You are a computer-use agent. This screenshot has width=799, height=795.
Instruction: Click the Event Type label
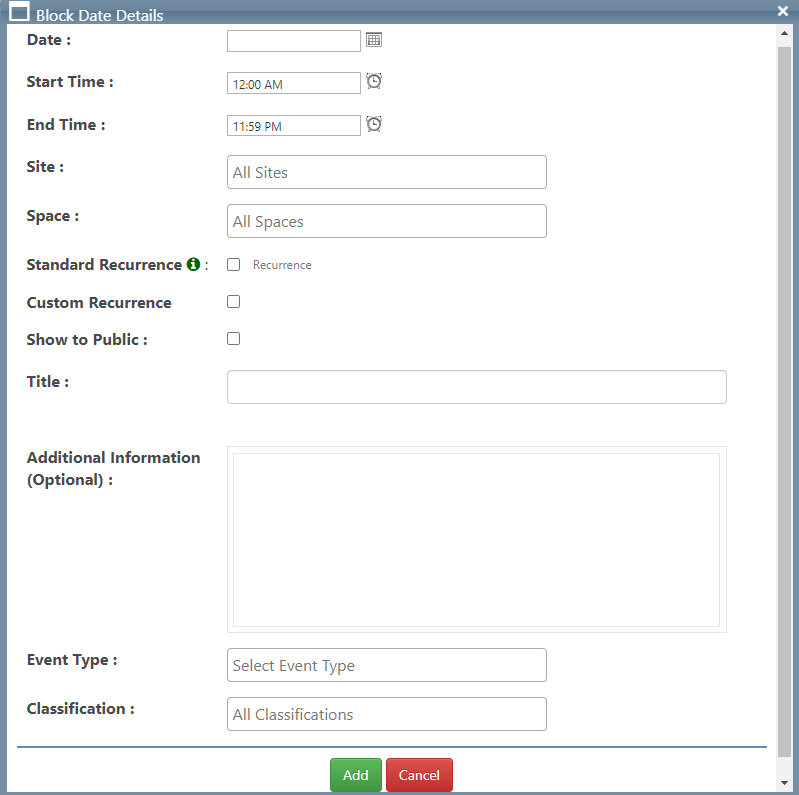(x=72, y=660)
